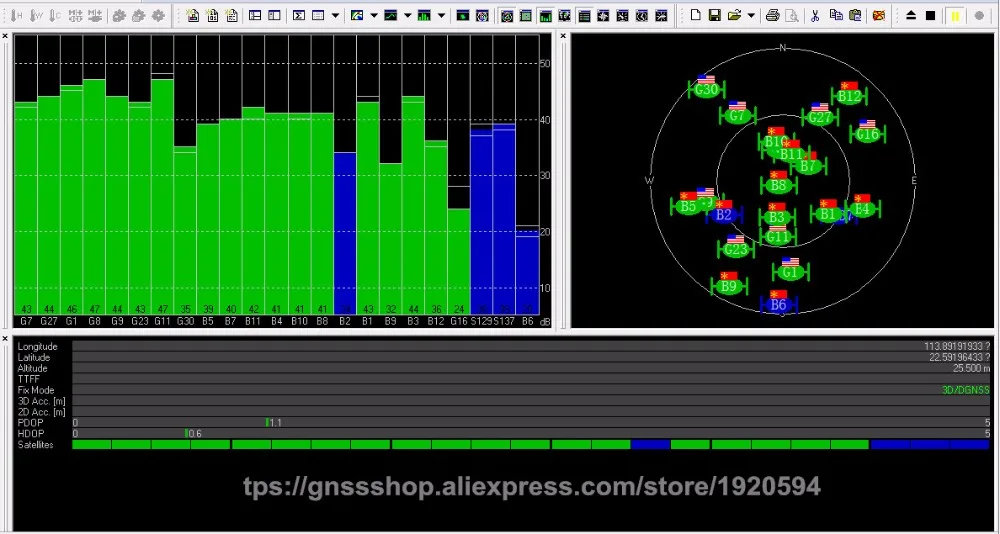Toggle the Data View list docking icon
1000x534 pixels.
click(x=584, y=15)
